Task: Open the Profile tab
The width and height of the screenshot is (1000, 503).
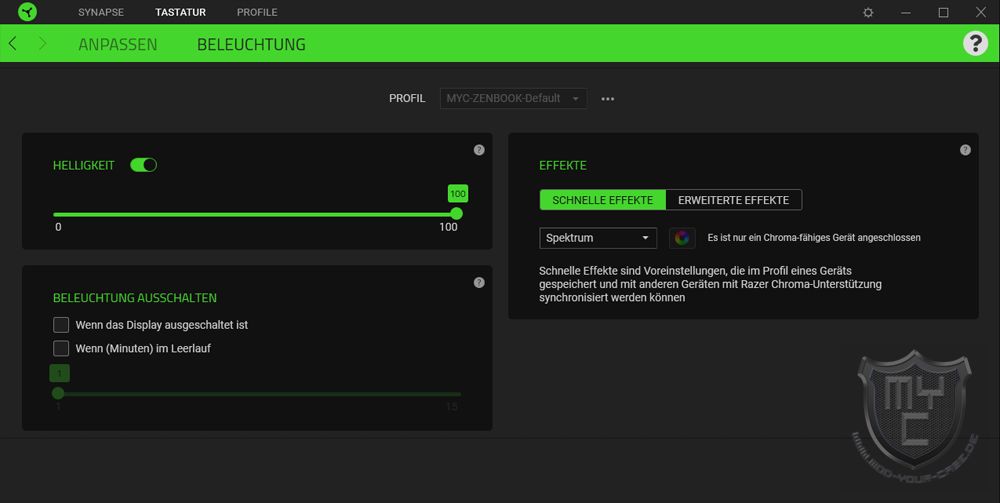Action: [257, 12]
